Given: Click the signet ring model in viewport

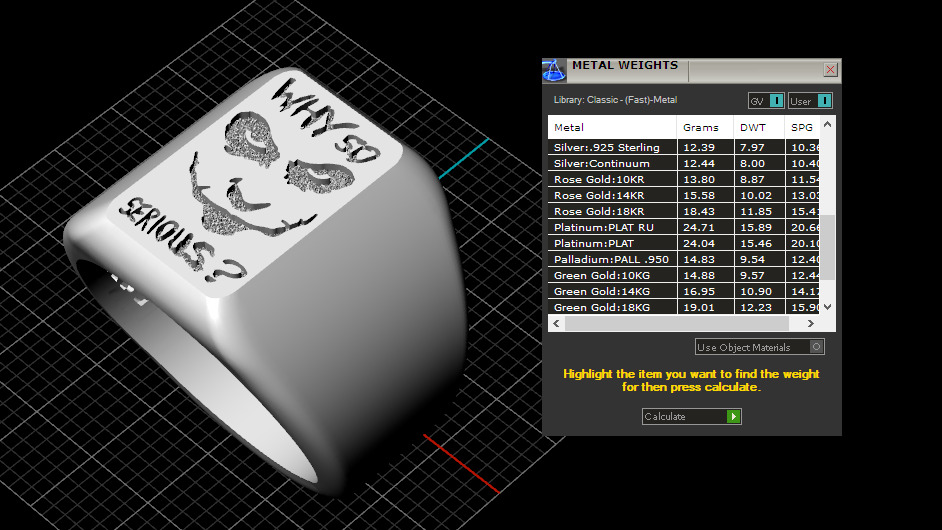Looking at the screenshot, I should 264,282.
